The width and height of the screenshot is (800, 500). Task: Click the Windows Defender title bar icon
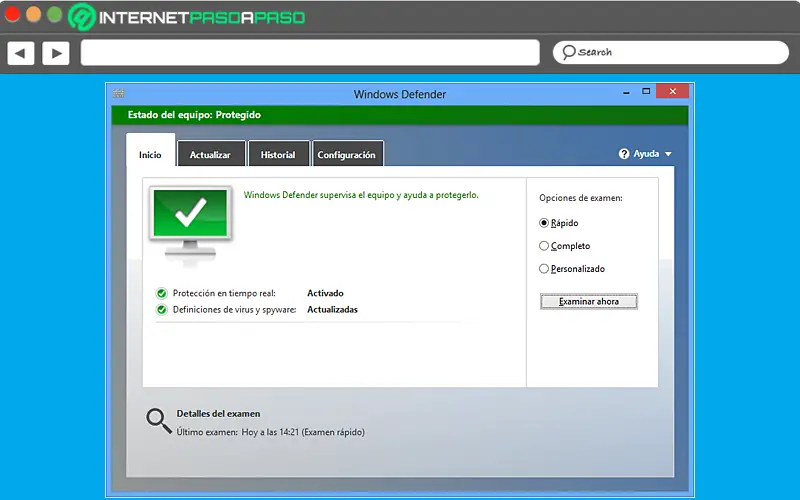(119, 93)
